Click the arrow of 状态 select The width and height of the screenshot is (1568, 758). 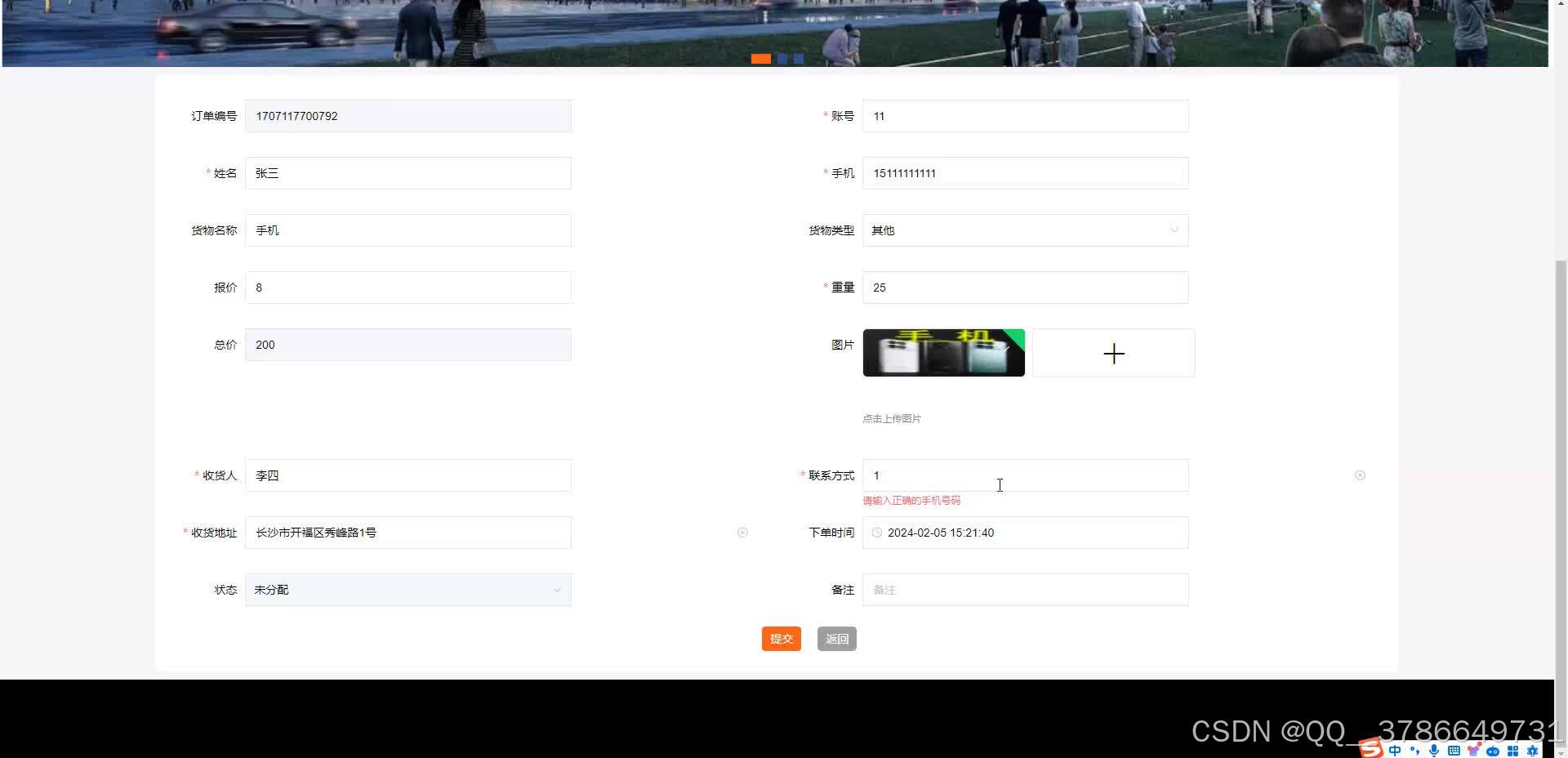pos(557,590)
